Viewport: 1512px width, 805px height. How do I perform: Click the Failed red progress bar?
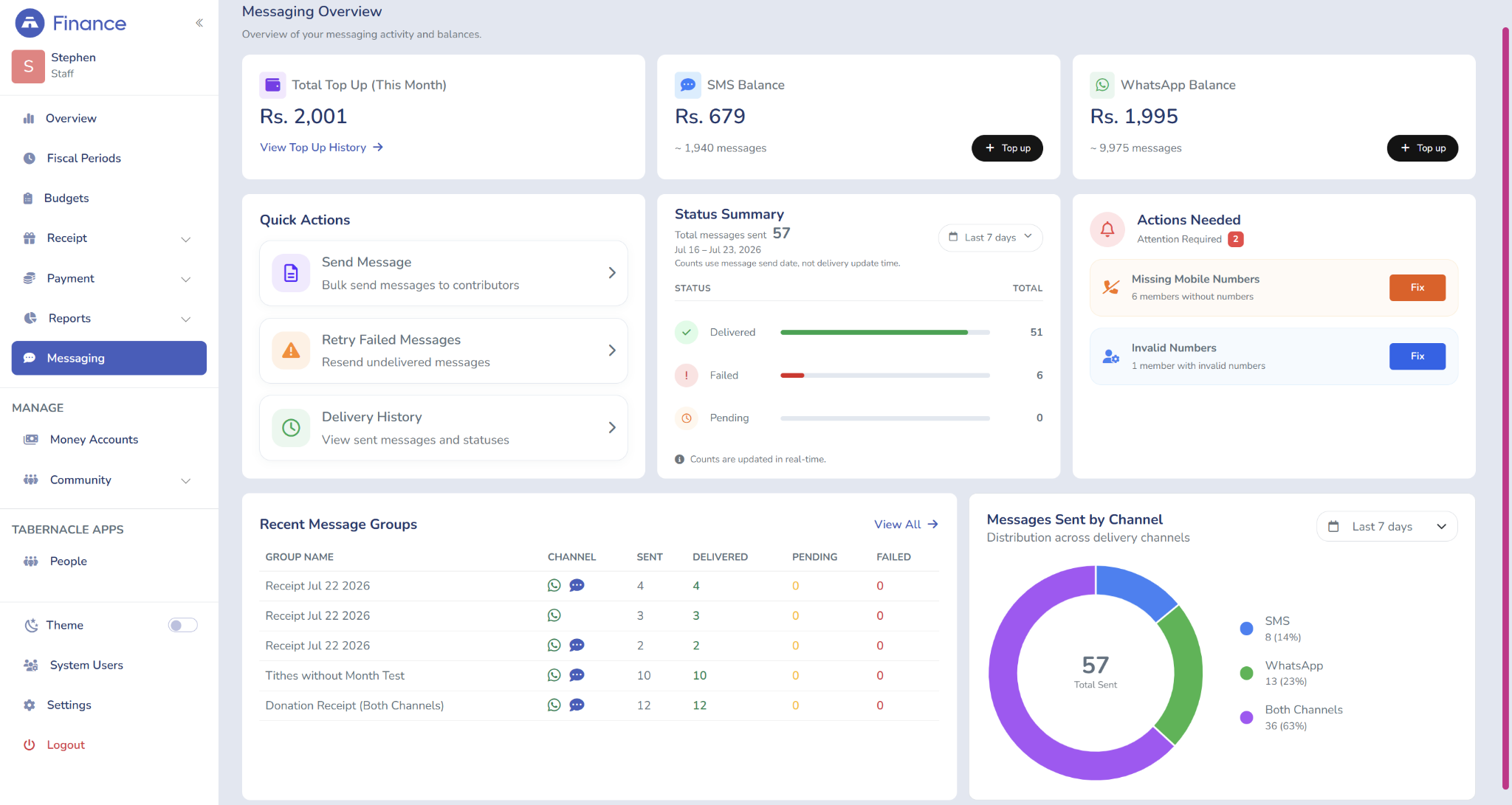pos(792,375)
